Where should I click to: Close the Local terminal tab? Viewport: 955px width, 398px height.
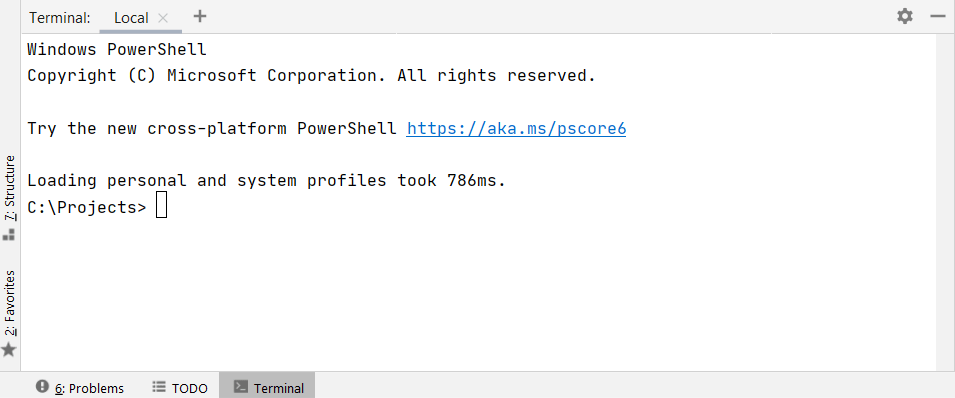[163, 18]
